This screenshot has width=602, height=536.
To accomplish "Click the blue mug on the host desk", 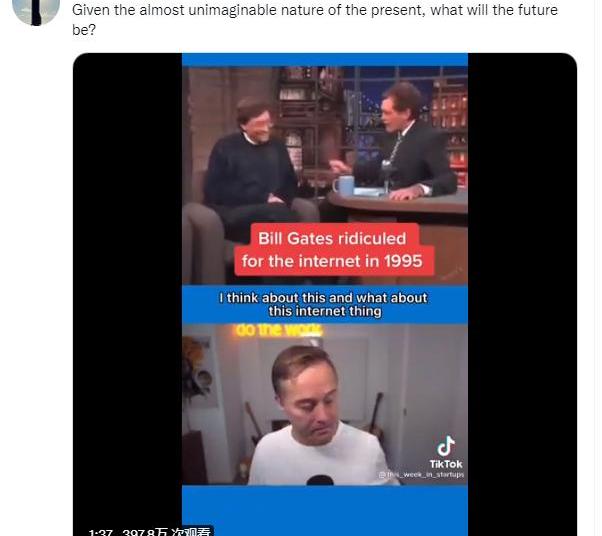I will click(344, 185).
